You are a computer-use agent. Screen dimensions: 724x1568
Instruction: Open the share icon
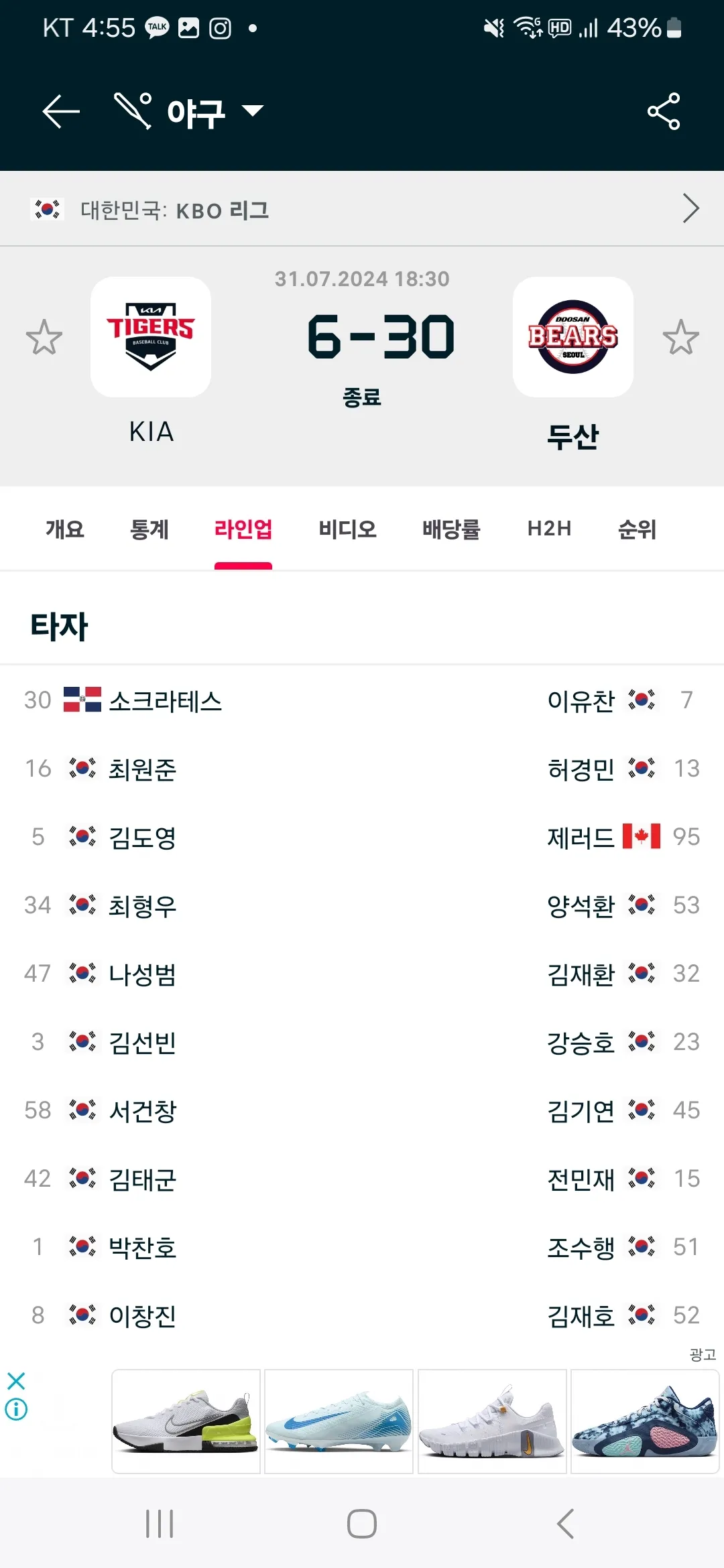coord(664,111)
